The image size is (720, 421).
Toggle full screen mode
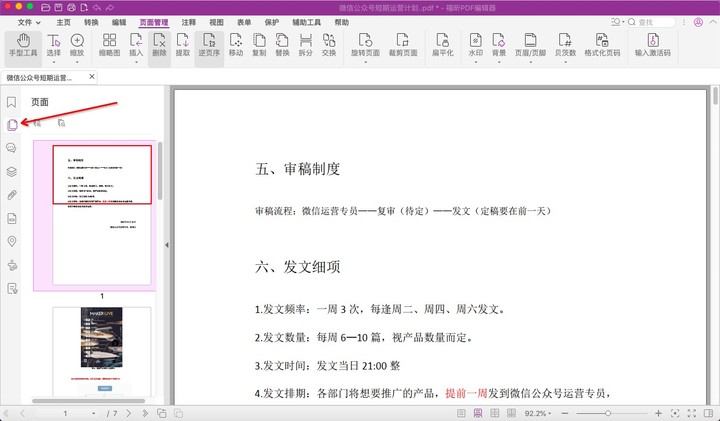click(x=692, y=413)
